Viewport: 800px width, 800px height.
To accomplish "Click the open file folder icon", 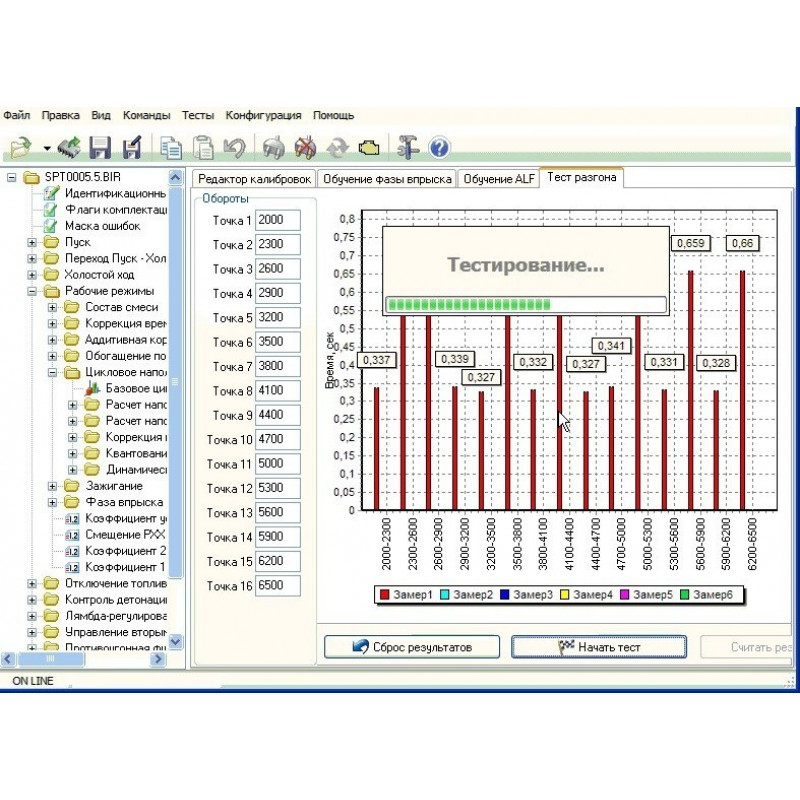I will click(x=19, y=148).
